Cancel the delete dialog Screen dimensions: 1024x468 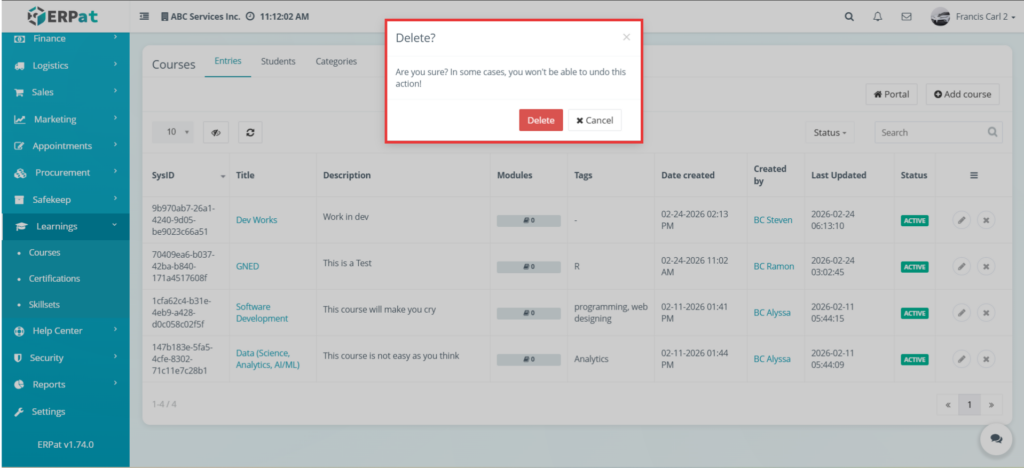click(595, 120)
